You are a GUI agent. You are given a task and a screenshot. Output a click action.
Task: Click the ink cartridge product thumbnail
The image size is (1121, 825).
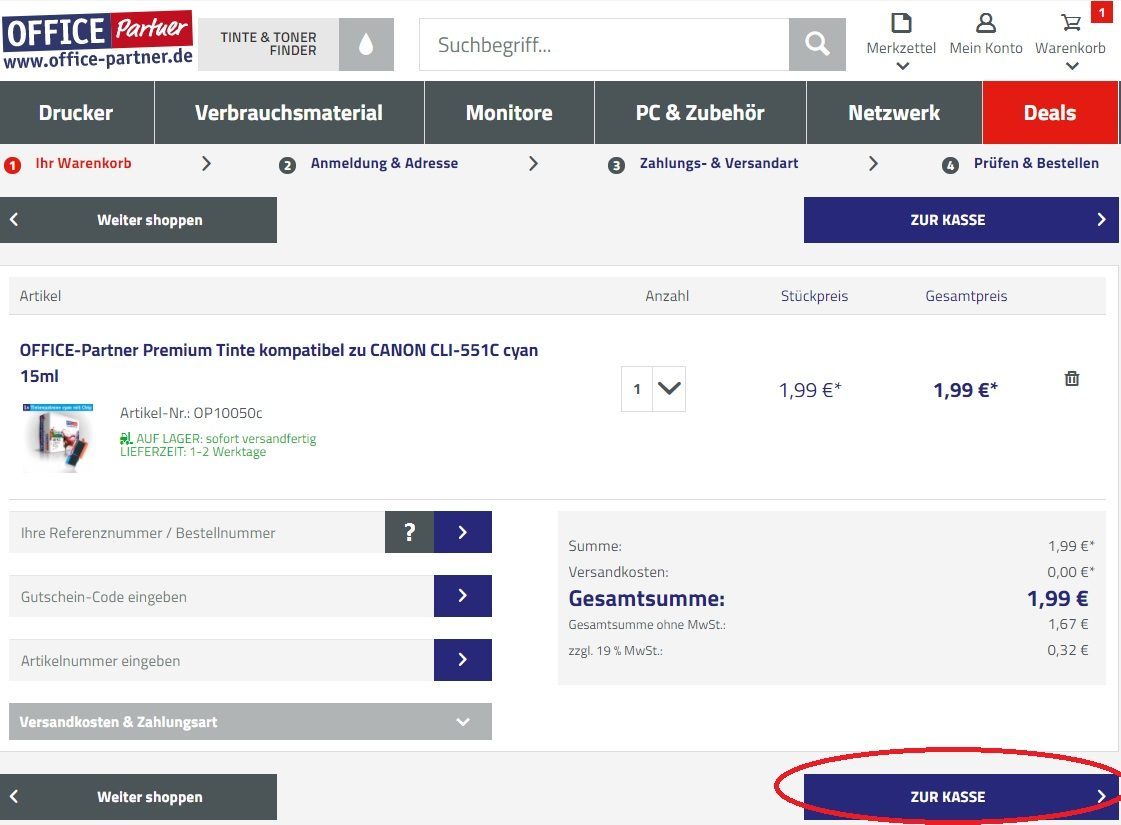58,436
